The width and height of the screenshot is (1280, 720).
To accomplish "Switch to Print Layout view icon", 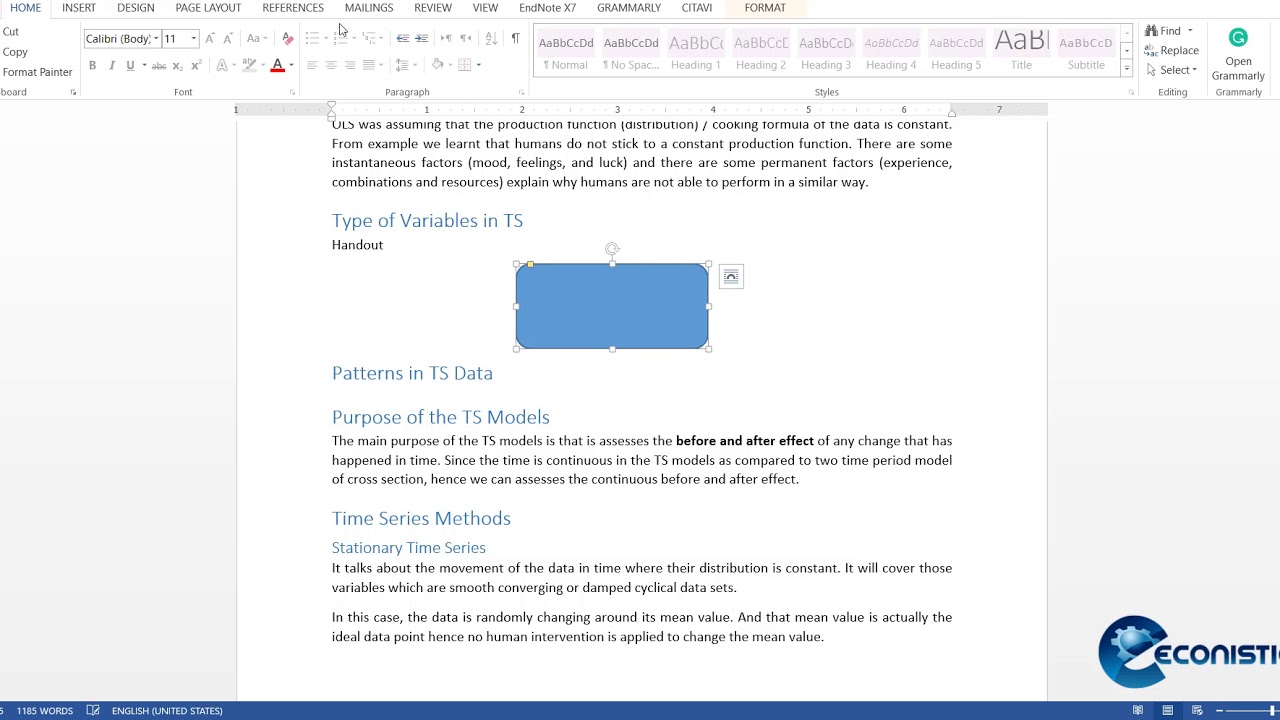I will 1167,710.
